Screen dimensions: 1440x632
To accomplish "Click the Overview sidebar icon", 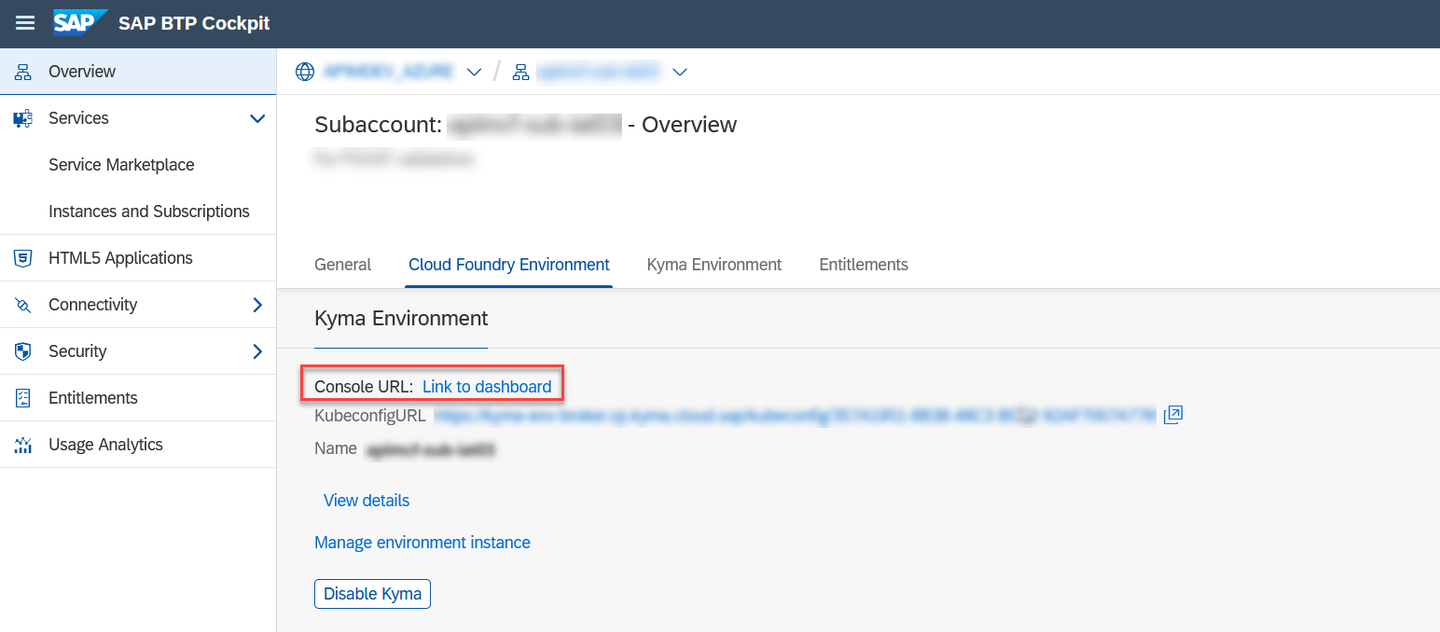I will 23,72.
